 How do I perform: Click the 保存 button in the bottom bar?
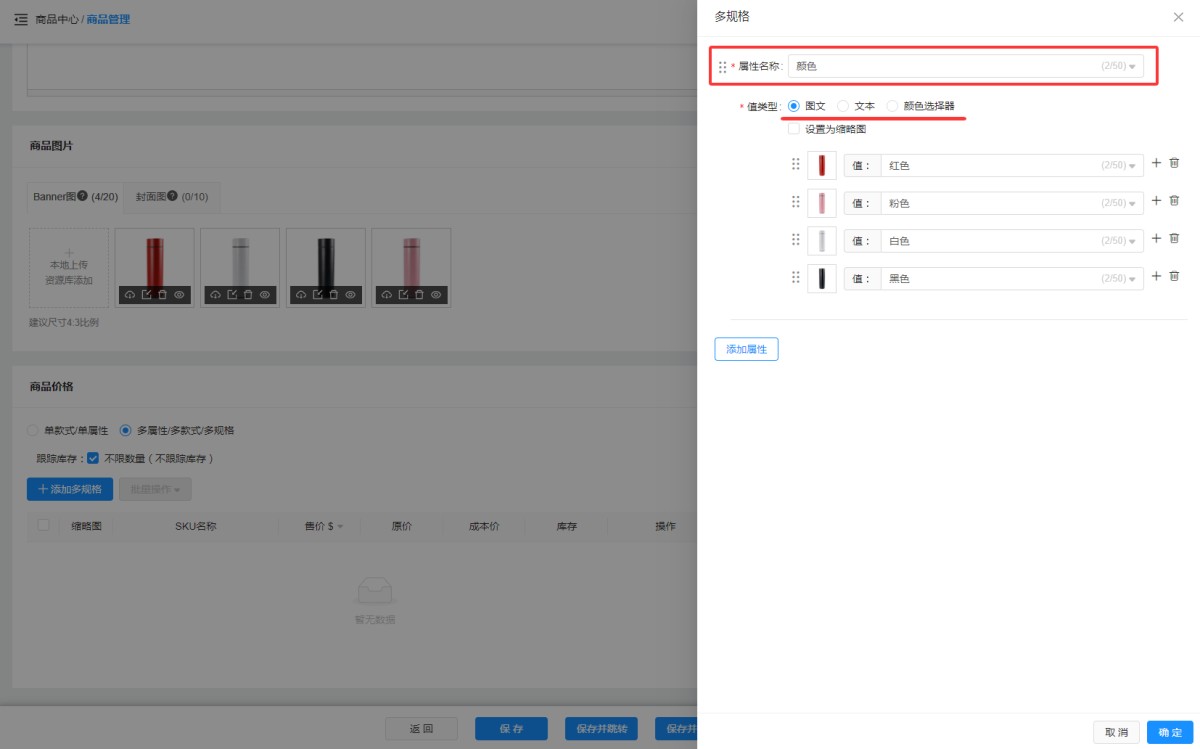[511, 729]
